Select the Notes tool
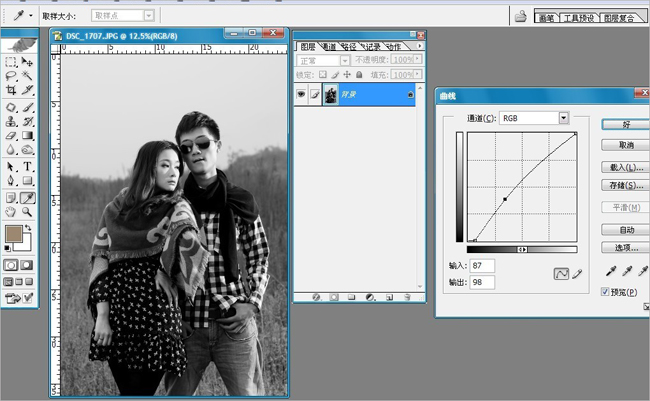650x401 pixels. point(11,198)
